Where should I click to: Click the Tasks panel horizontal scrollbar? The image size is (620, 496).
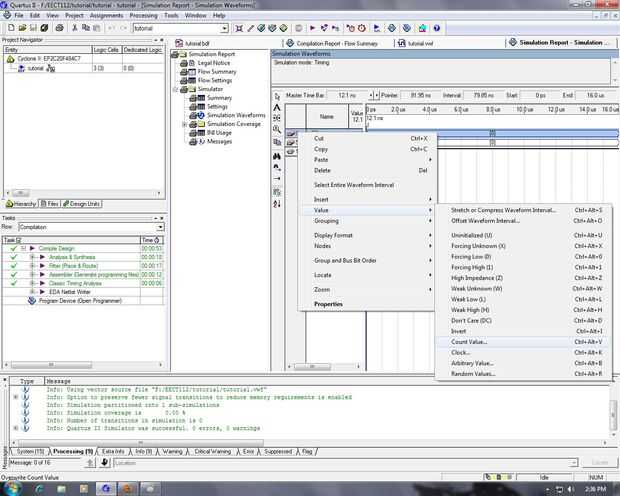(83, 364)
